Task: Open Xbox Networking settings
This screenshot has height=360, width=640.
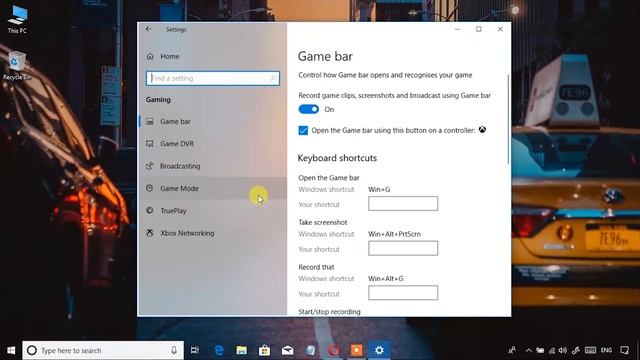Action: pos(213,233)
